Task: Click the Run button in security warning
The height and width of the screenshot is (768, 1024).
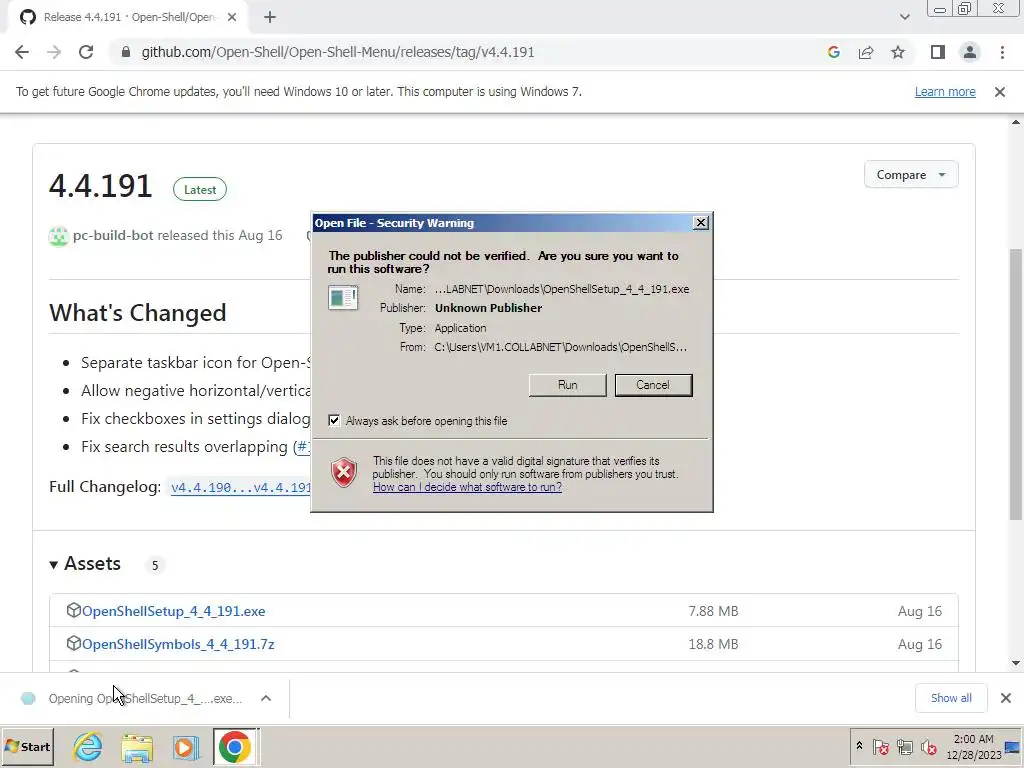Action: pyautogui.click(x=567, y=385)
